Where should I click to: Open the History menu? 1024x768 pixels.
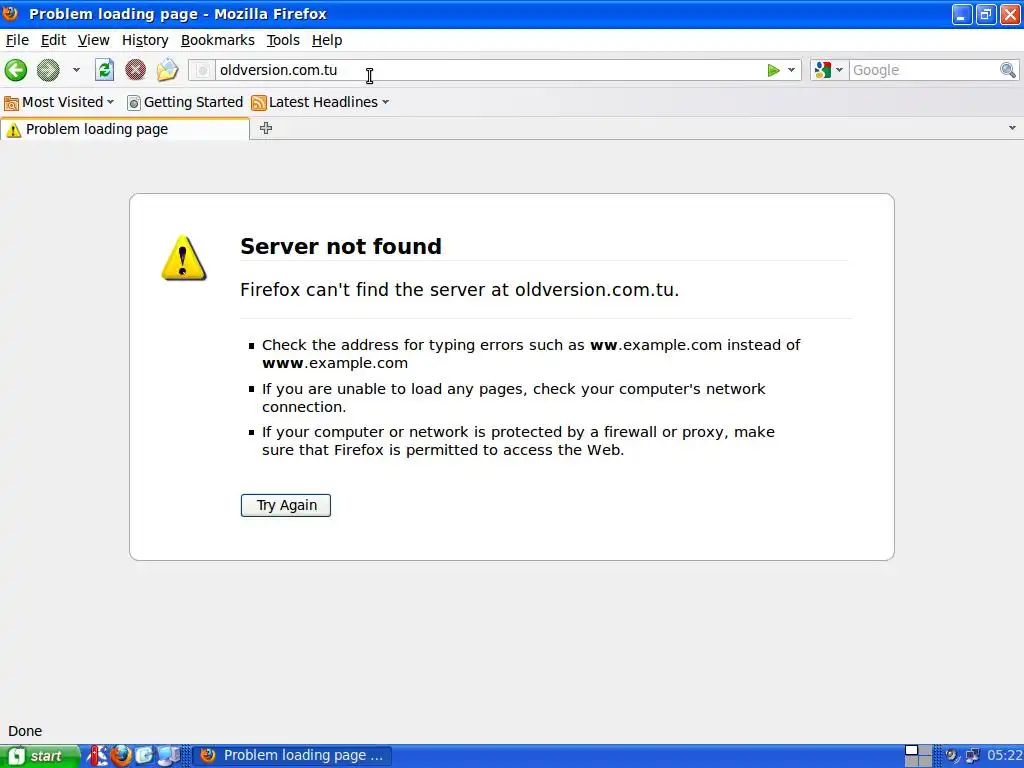point(145,40)
